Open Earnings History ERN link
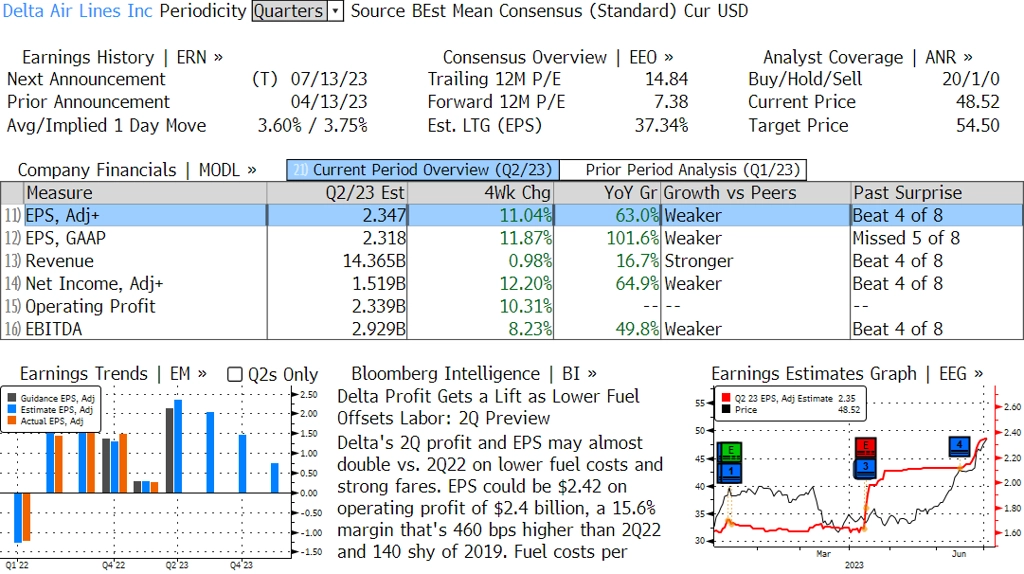The image size is (1024, 574). [x=122, y=57]
